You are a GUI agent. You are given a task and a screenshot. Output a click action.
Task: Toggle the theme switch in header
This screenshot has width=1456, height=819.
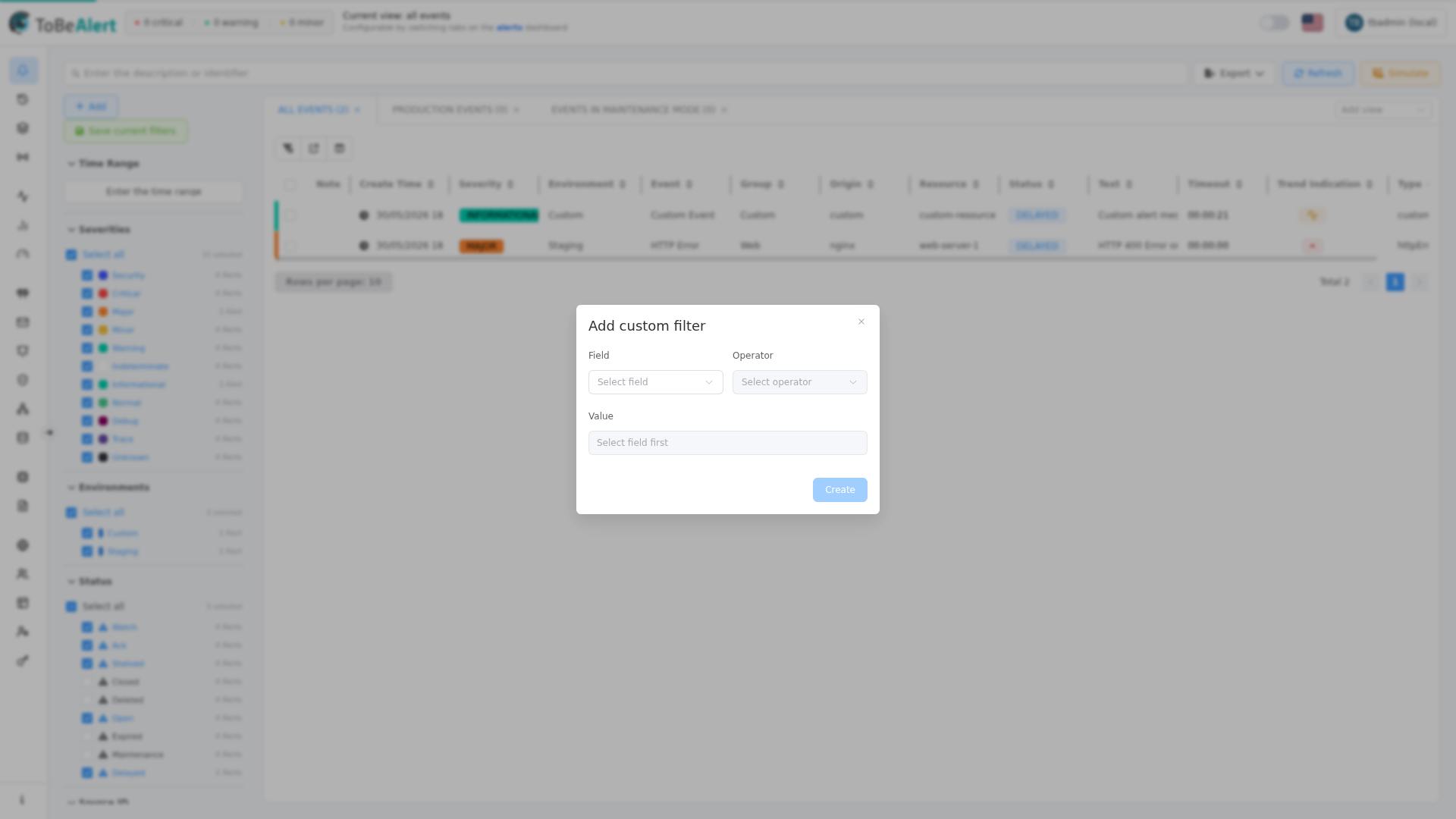[x=1275, y=23]
